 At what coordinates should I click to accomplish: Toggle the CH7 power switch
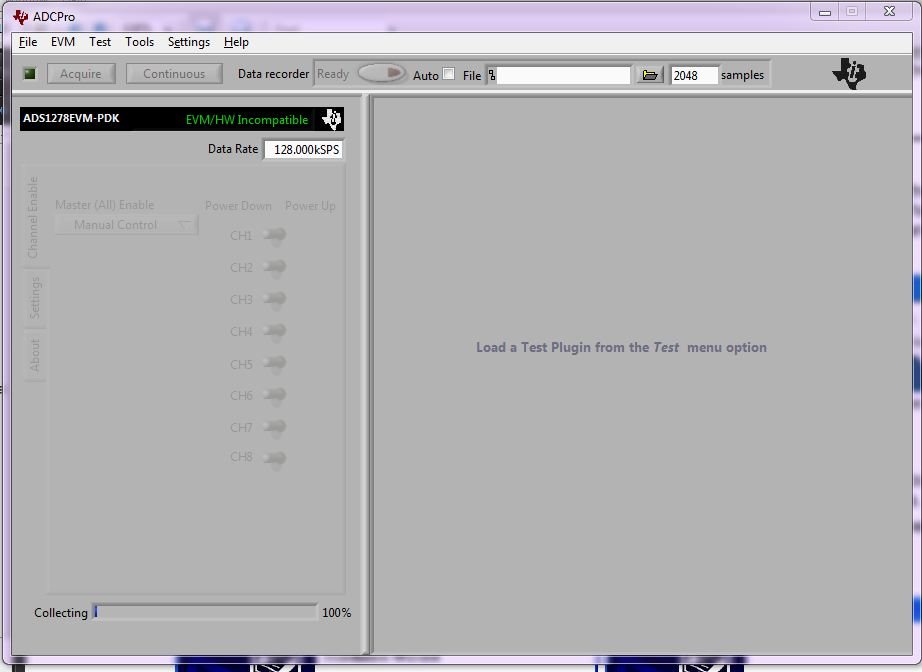(x=275, y=427)
